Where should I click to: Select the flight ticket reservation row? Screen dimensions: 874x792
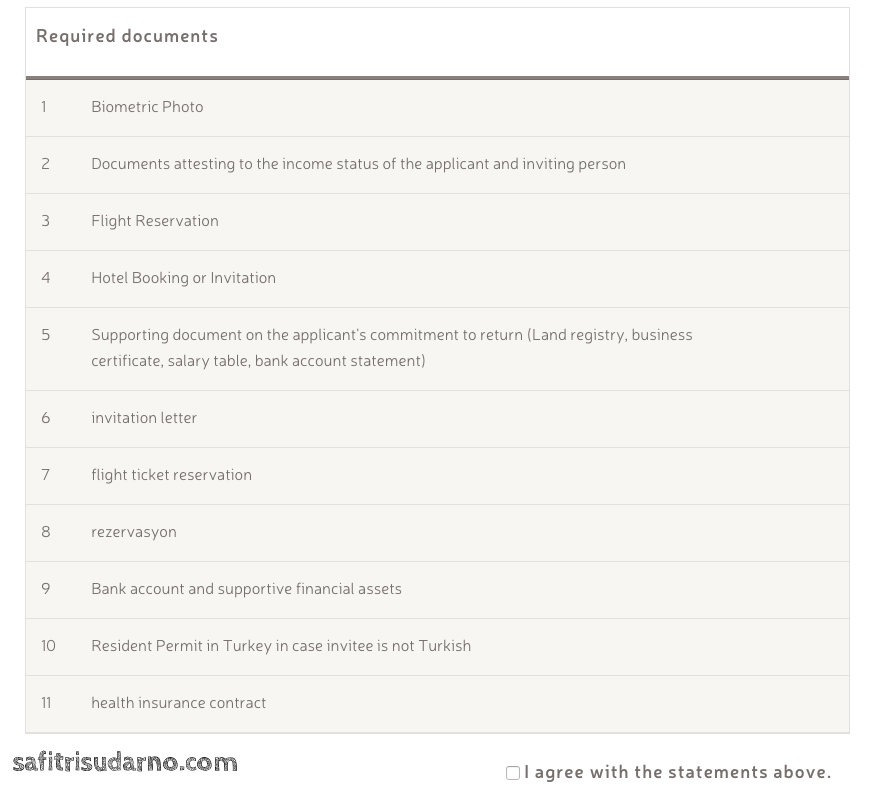pyautogui.click(x=171, y=475)
